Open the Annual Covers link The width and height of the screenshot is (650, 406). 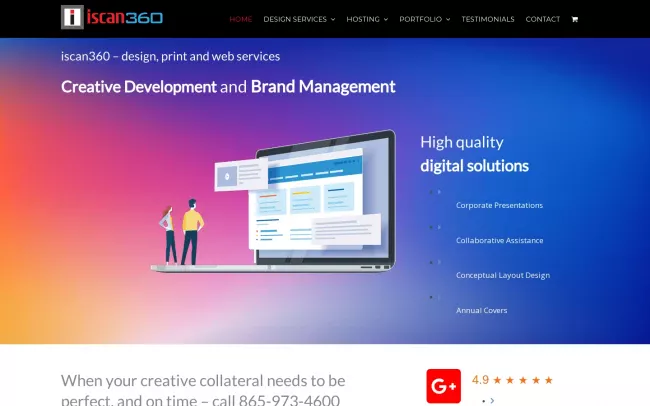coord(481,310)
